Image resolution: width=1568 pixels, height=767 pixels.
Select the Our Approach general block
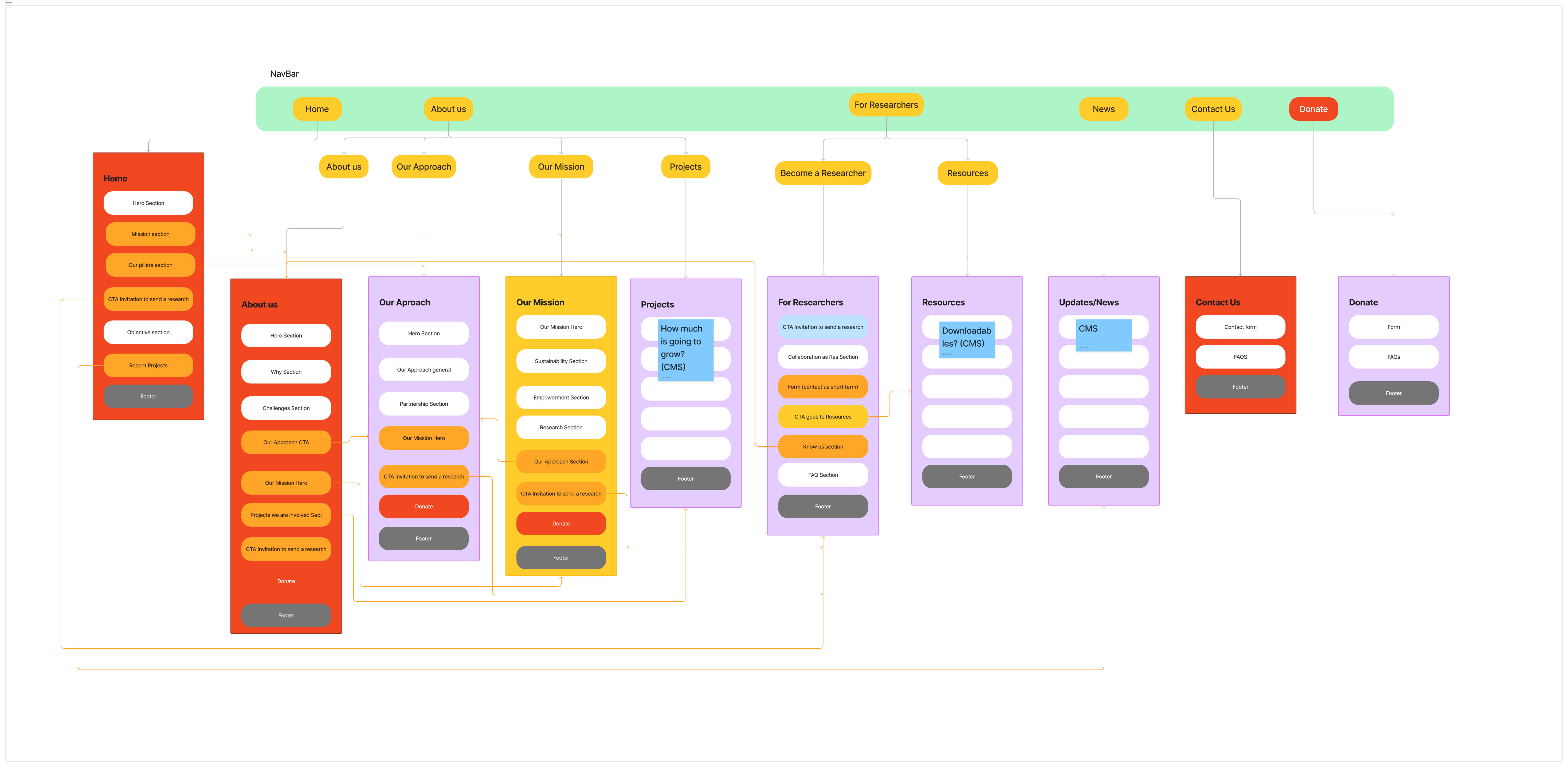click(x=424, y=370)
